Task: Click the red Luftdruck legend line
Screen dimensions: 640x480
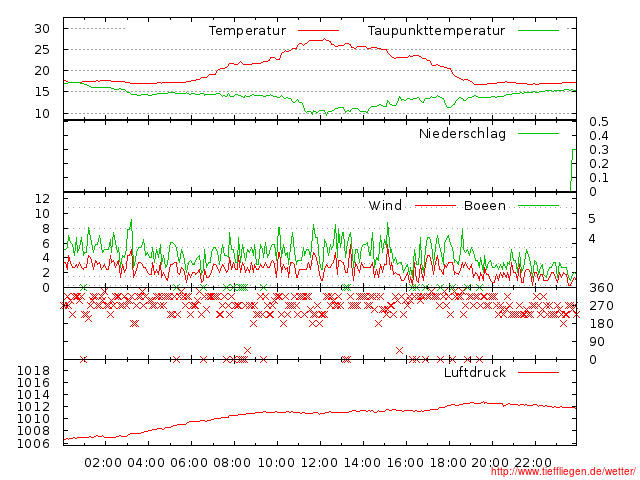Action: (538, 372)
